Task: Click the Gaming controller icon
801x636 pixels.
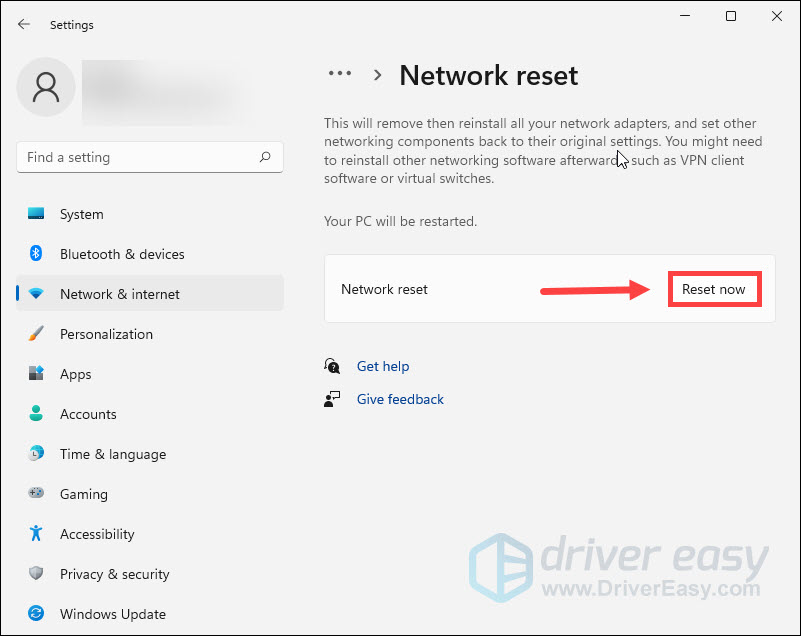Action: (x=37, y=494)
